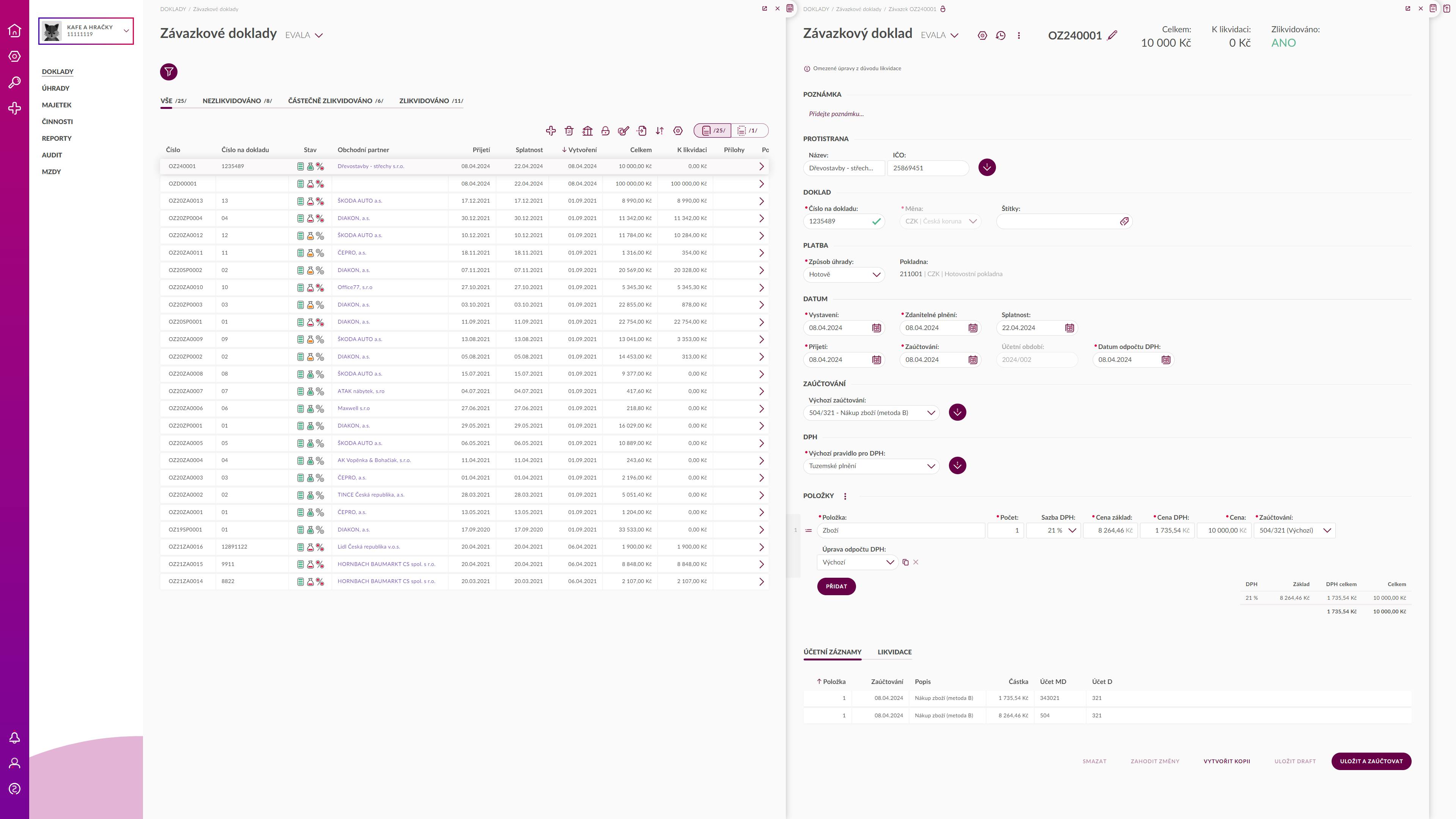1456x819 pixels.
Task: Open the item Zaúčtování 504/321 (Výchozí) dropdown
Action: (1294, 531)
